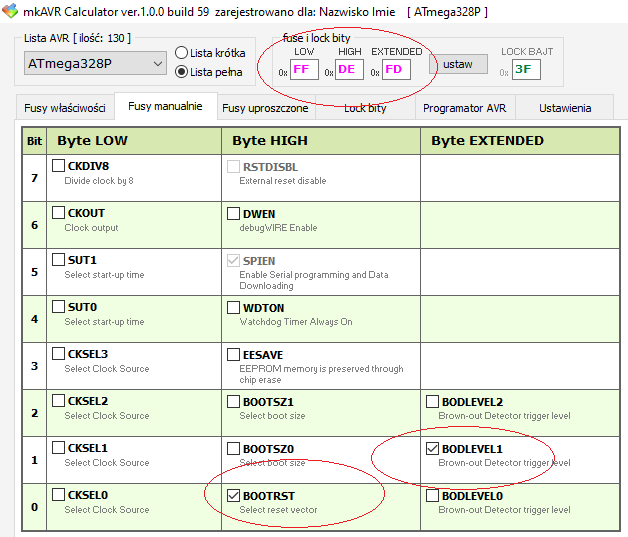The height and width of the screenshot is (537, 628).
Task: Click the ustaw button
Action: point(458,64)
